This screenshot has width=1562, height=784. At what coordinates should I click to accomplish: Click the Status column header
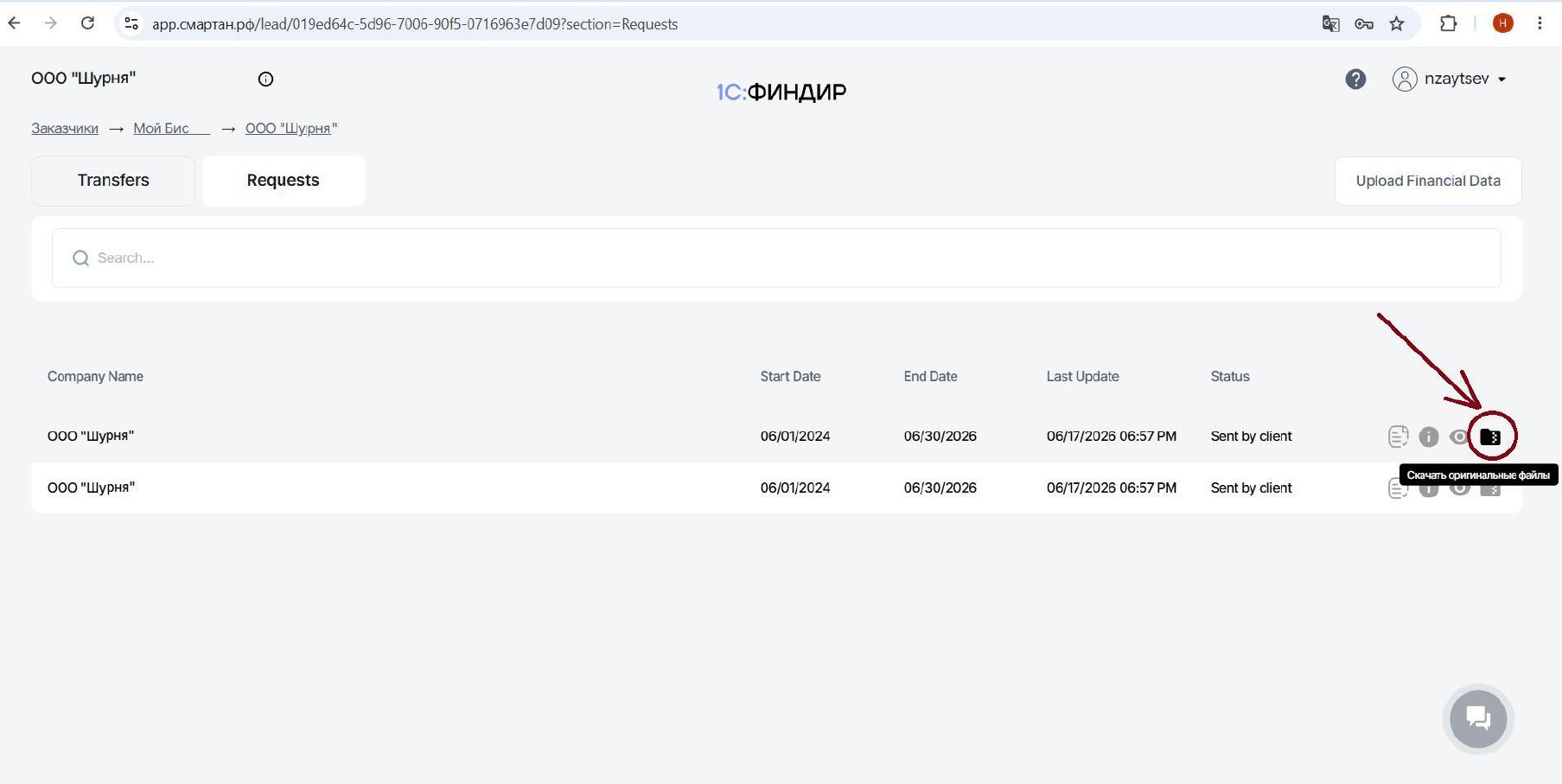tap(1230, 376)
